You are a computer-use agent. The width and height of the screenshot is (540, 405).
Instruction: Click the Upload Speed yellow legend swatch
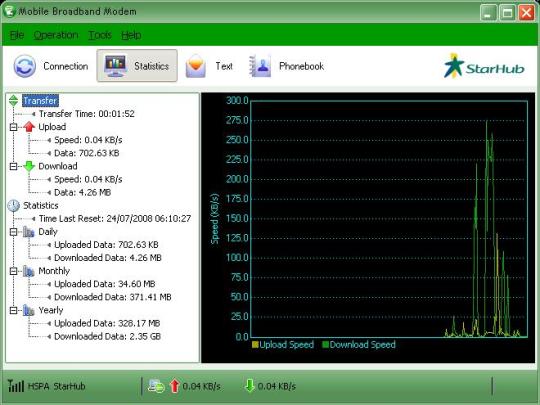click(x=255, y=344)
